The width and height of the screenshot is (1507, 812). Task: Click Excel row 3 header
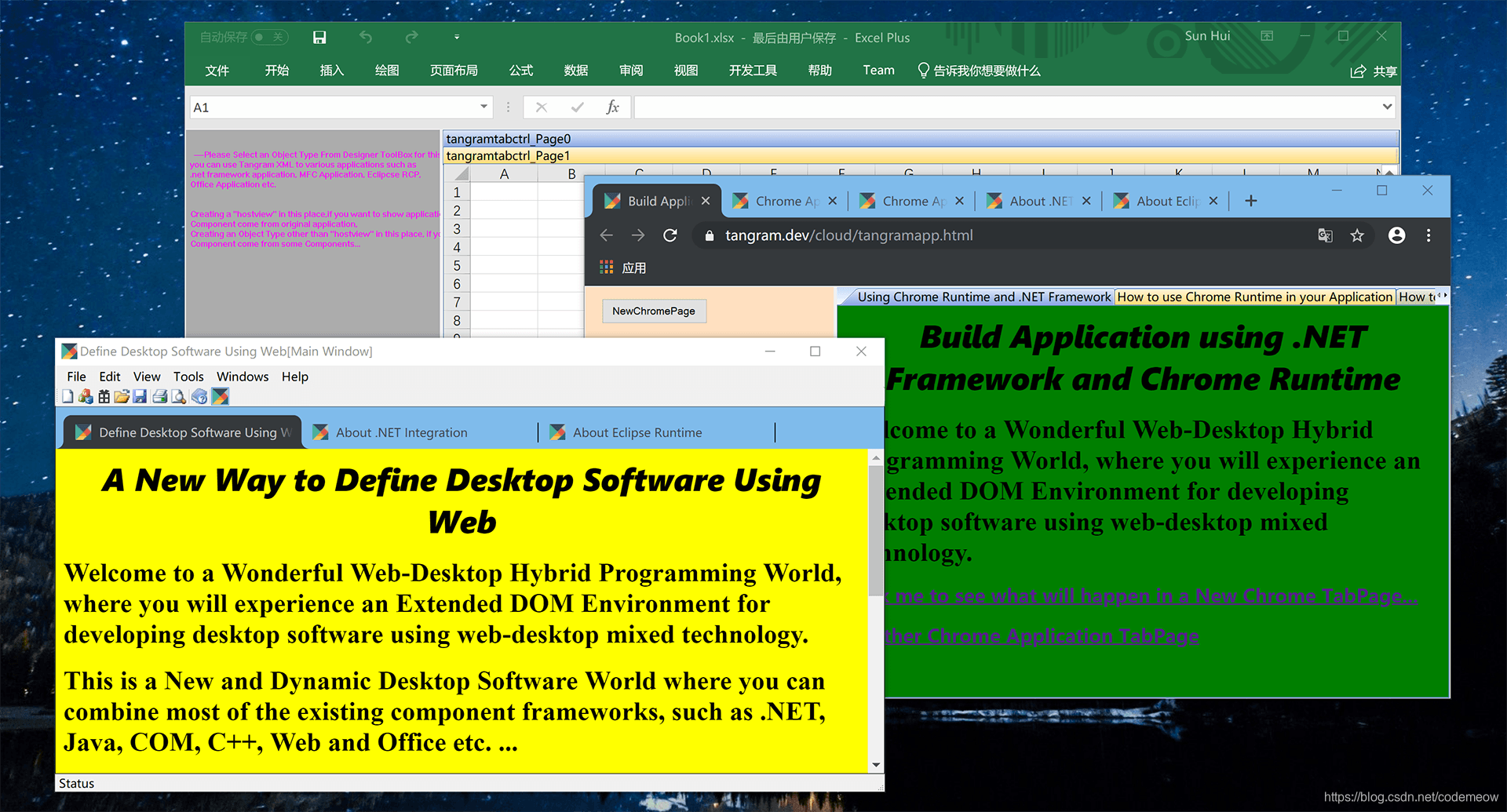(457, 229)
